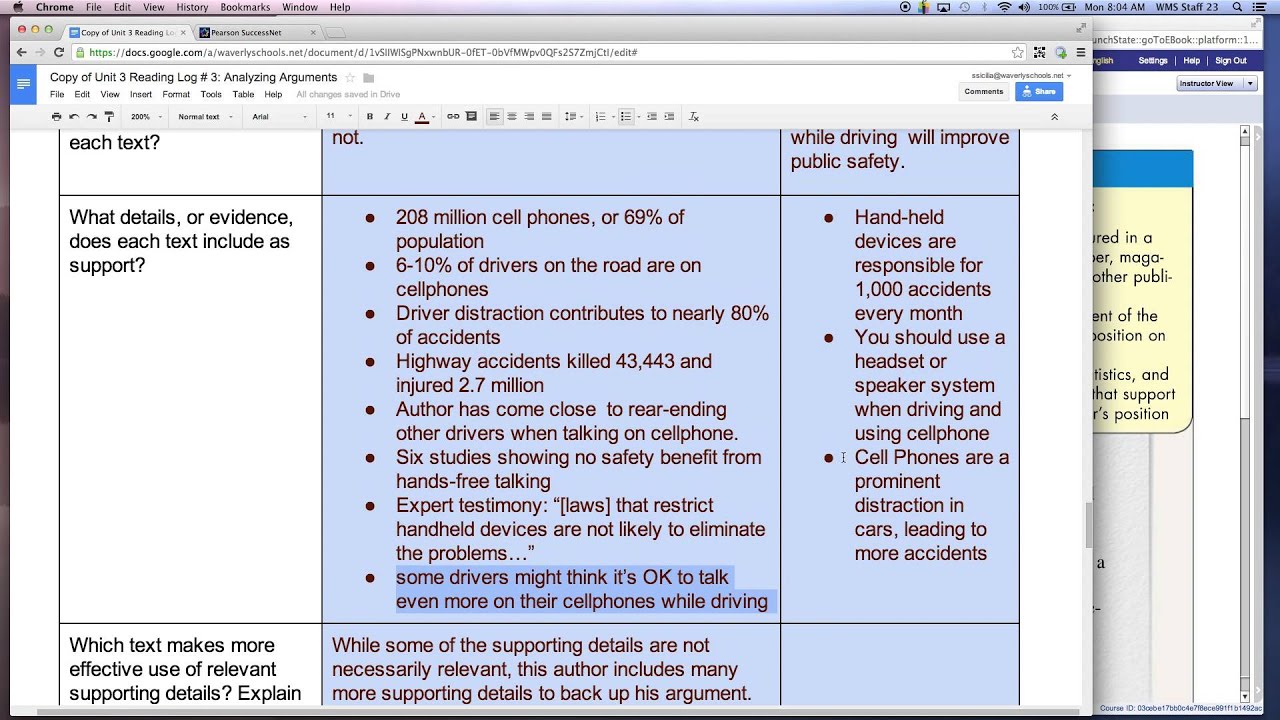This screenshot has width=1280, height=720.
Task: Insert a comment from toolbar
Action: pyautogui.click(x=471, y=117)
